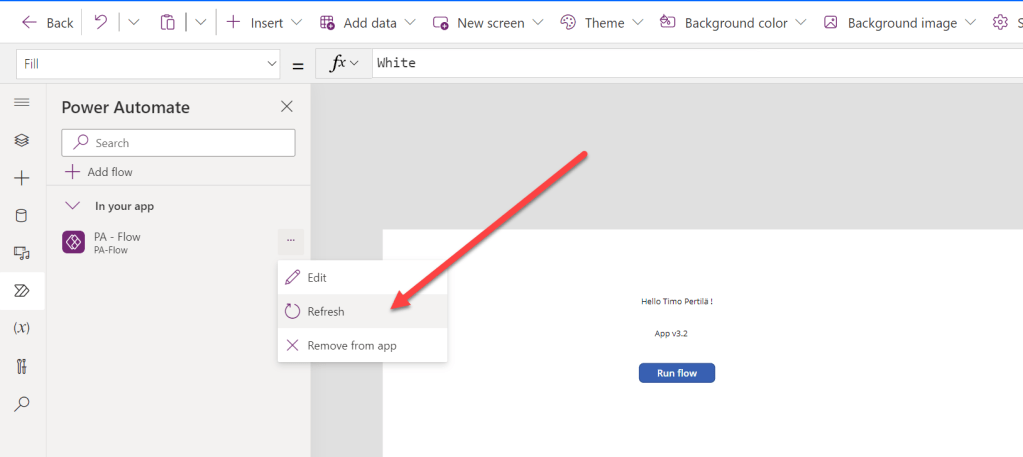This screenshot has height=457, width=1023.
Task: Click the Undo arrow icon
Action: 101,22
